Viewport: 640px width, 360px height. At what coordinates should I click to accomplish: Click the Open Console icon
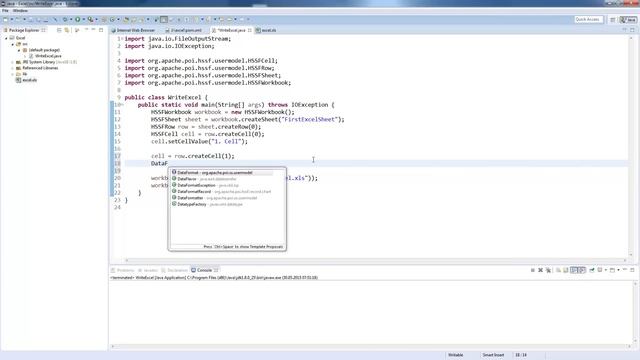612,270
